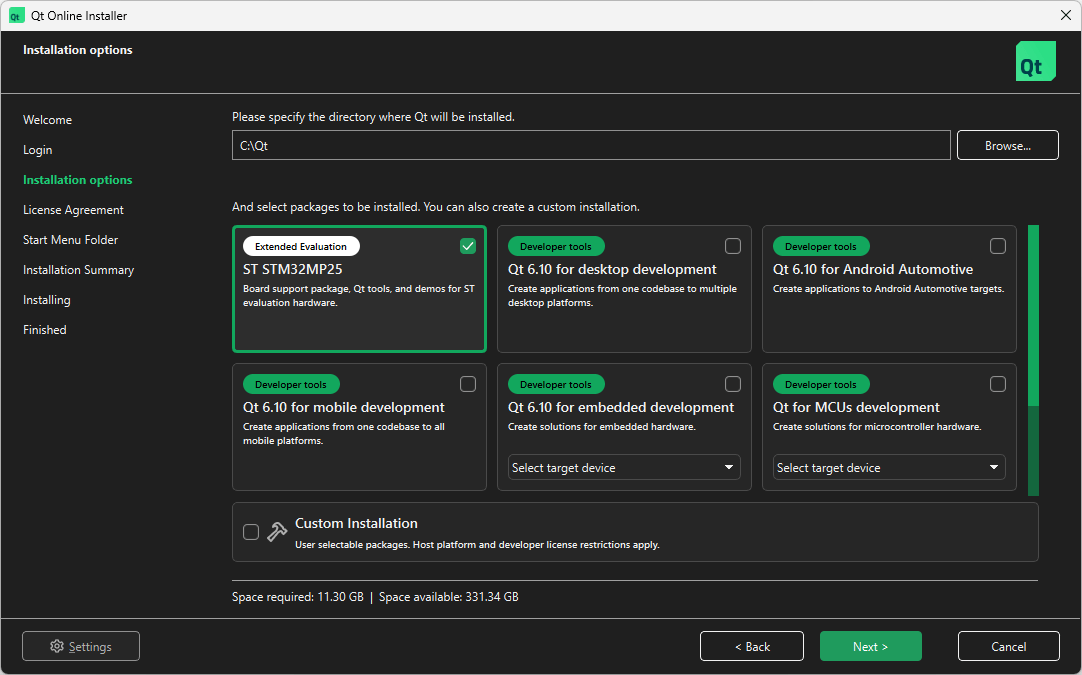Click the installation directory field showing C:\Qt
Screen dimensions: 1082x675
590,144
